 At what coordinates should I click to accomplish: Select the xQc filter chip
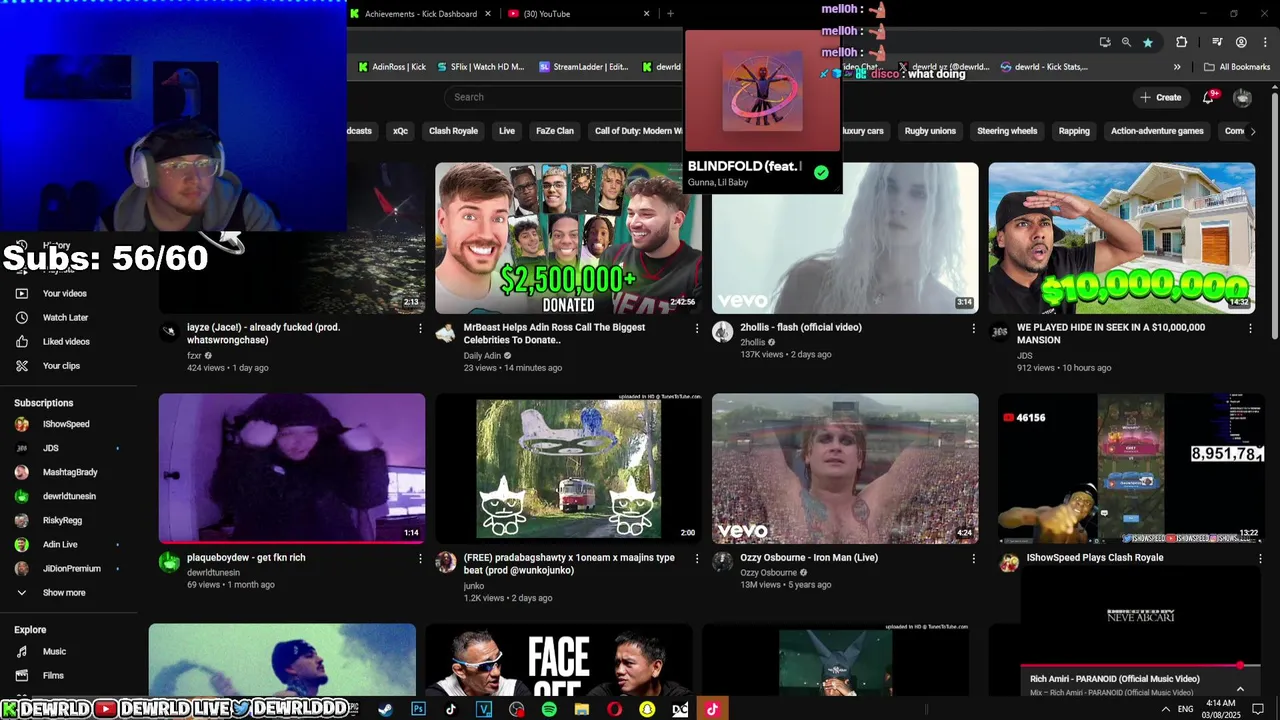pos(400,131)
